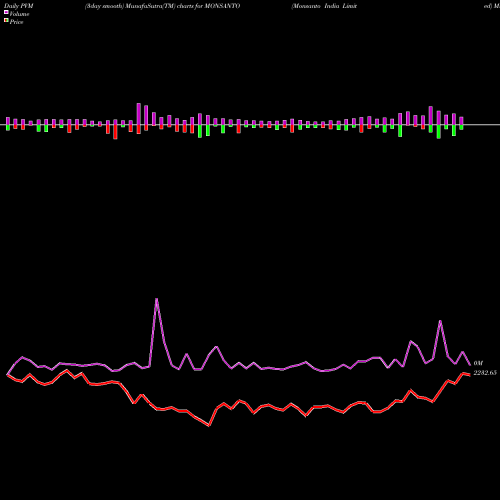Click the magenta Volume legend swatch
Image resolution: width=500 pixels, height=500 pixels.
[x=6, y=12]
